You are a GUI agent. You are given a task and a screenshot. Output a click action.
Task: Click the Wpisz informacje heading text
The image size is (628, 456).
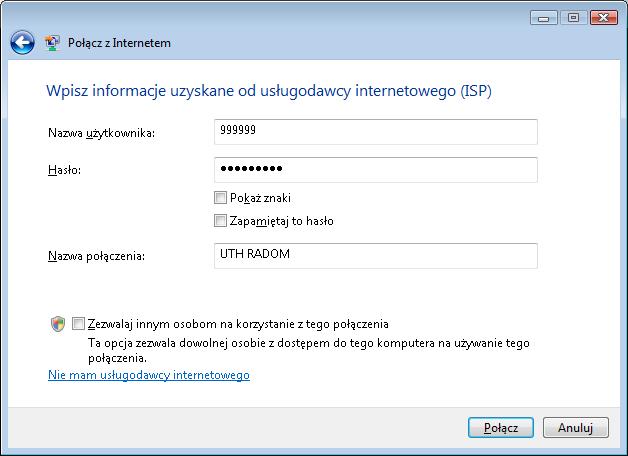point(269,91)
